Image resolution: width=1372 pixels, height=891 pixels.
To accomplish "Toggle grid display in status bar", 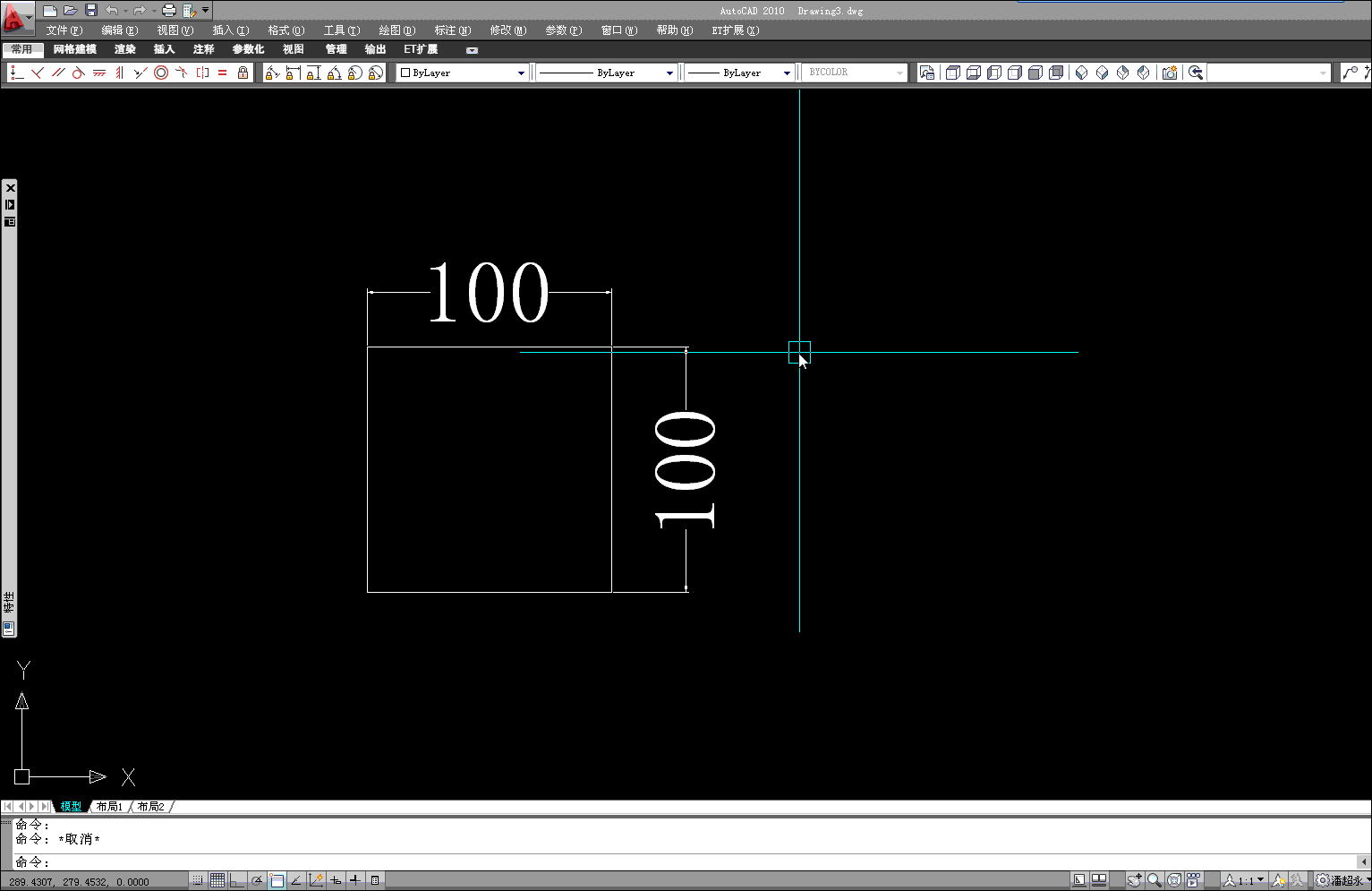I will tap(217, 880).
